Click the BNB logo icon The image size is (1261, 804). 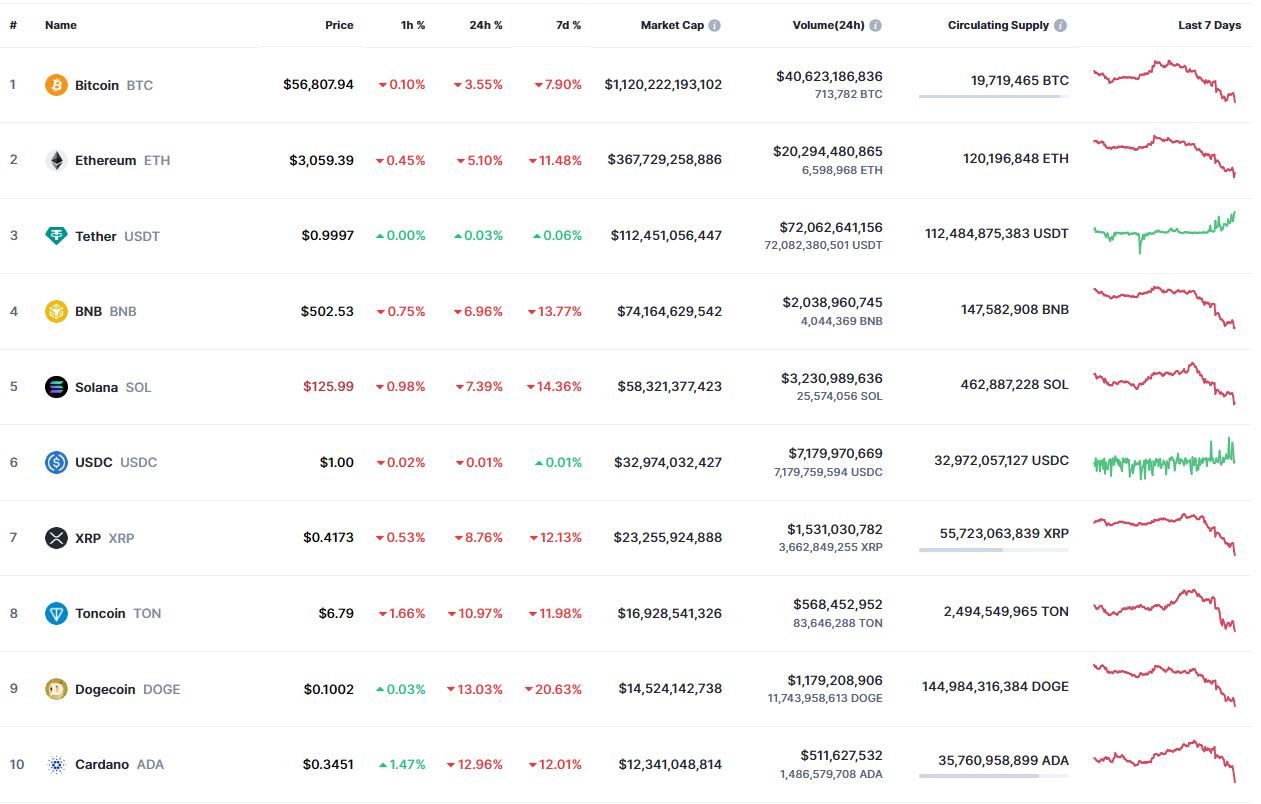tap(56, 311)
